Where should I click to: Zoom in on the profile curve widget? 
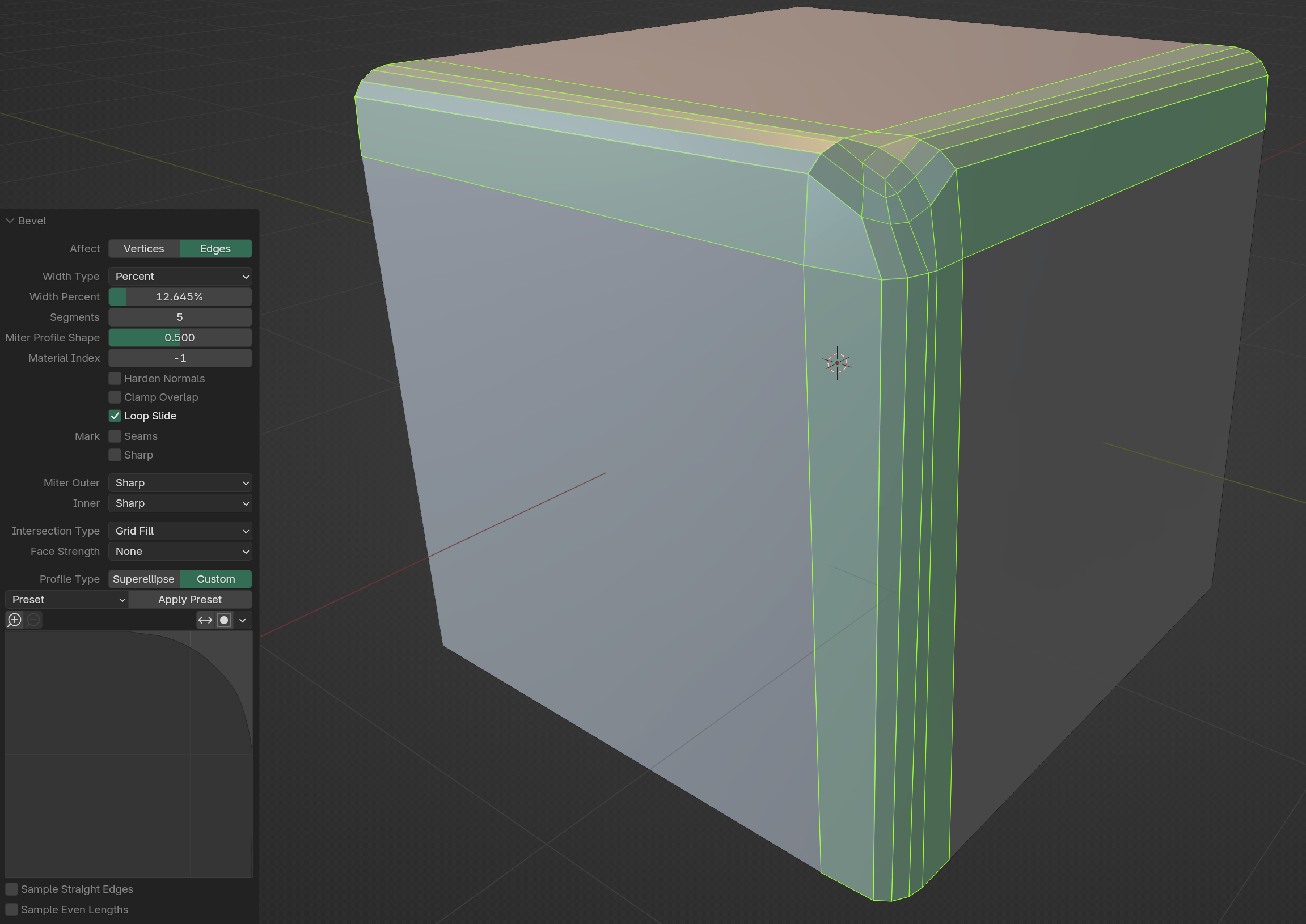pos(15,620)
